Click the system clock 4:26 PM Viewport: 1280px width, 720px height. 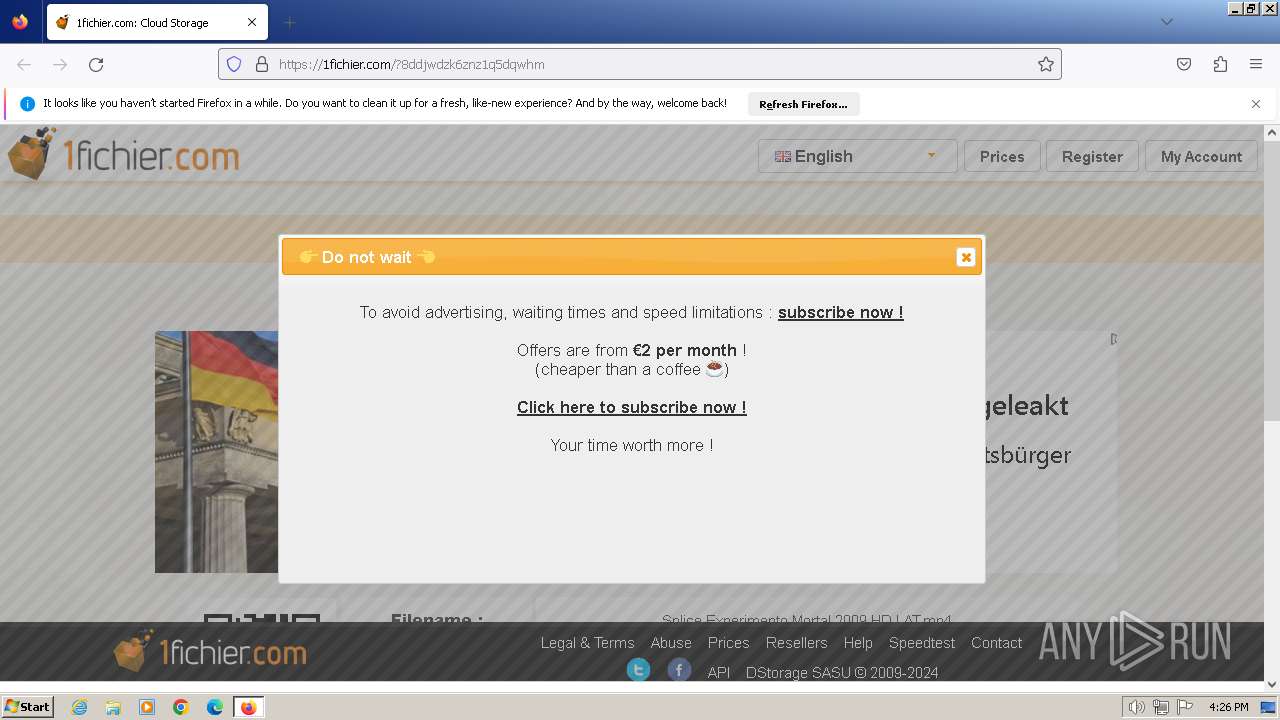[1228, 707]
